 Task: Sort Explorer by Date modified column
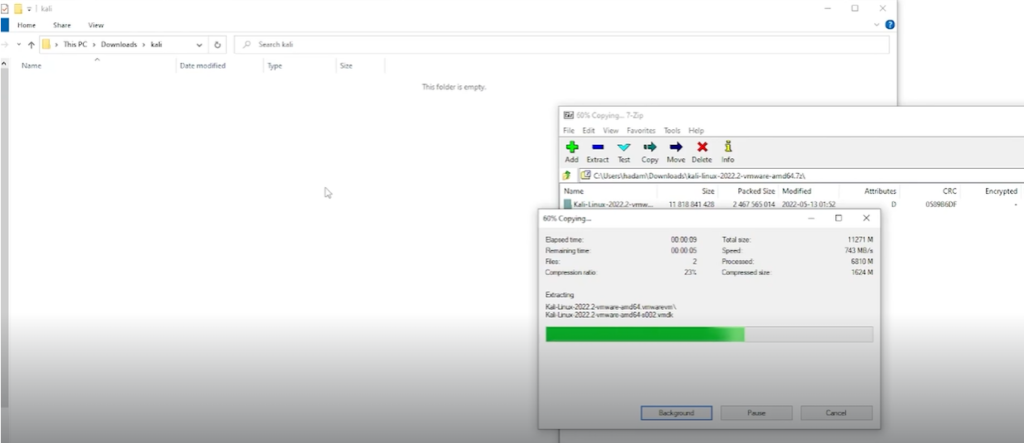point(202,66)
